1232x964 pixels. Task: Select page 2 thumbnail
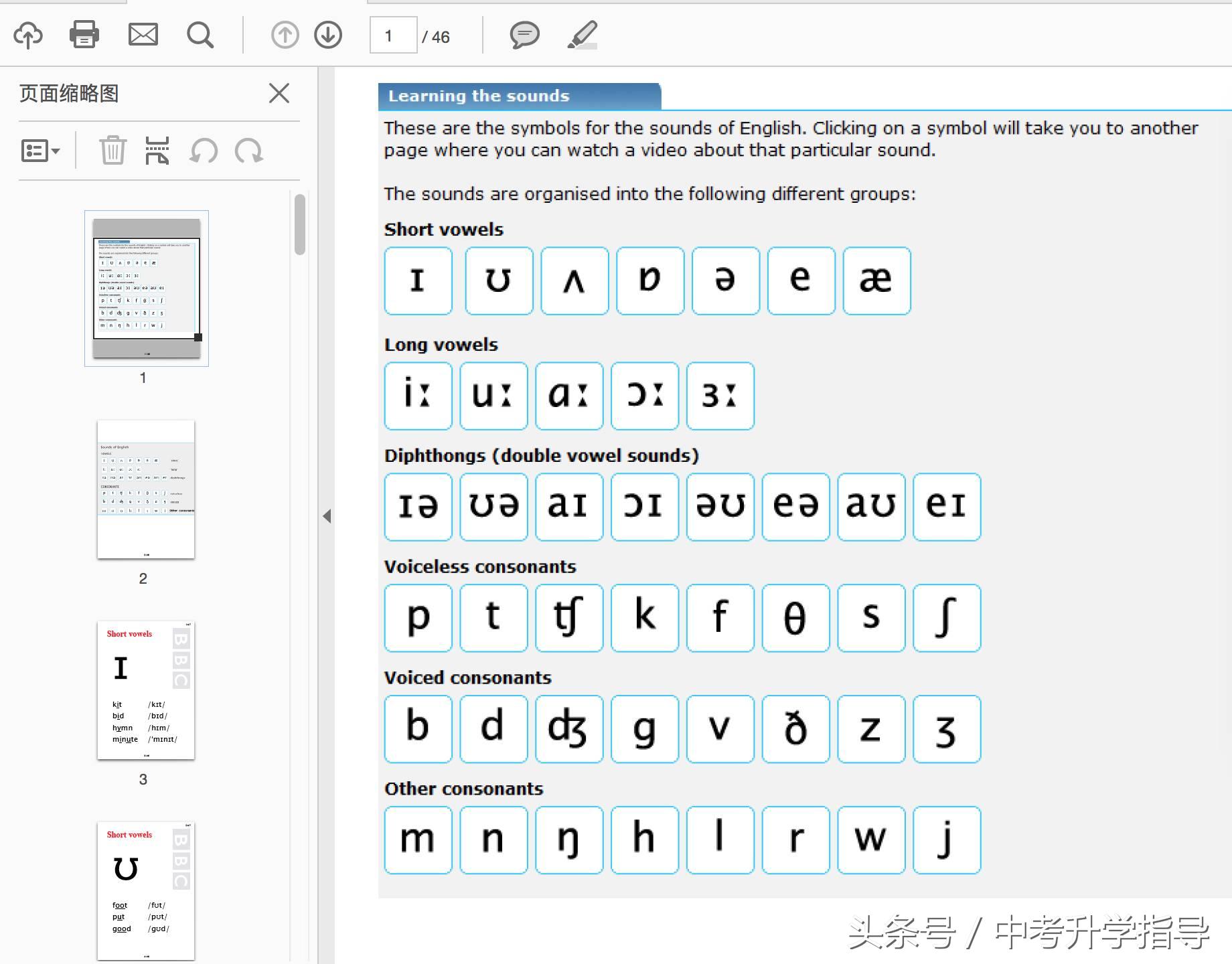[x=146, y=489]
